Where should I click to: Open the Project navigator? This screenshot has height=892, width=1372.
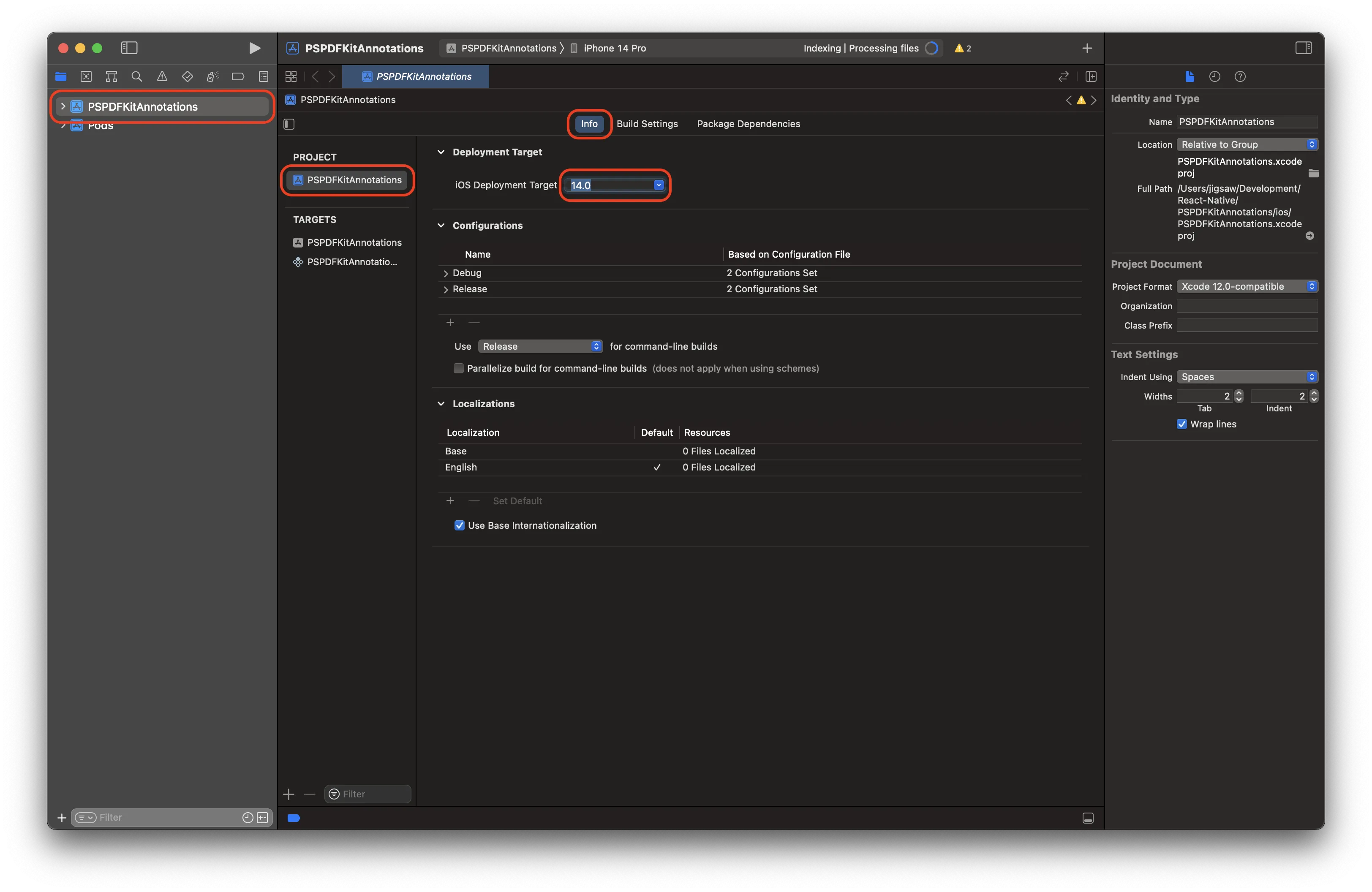click(60, 76)
